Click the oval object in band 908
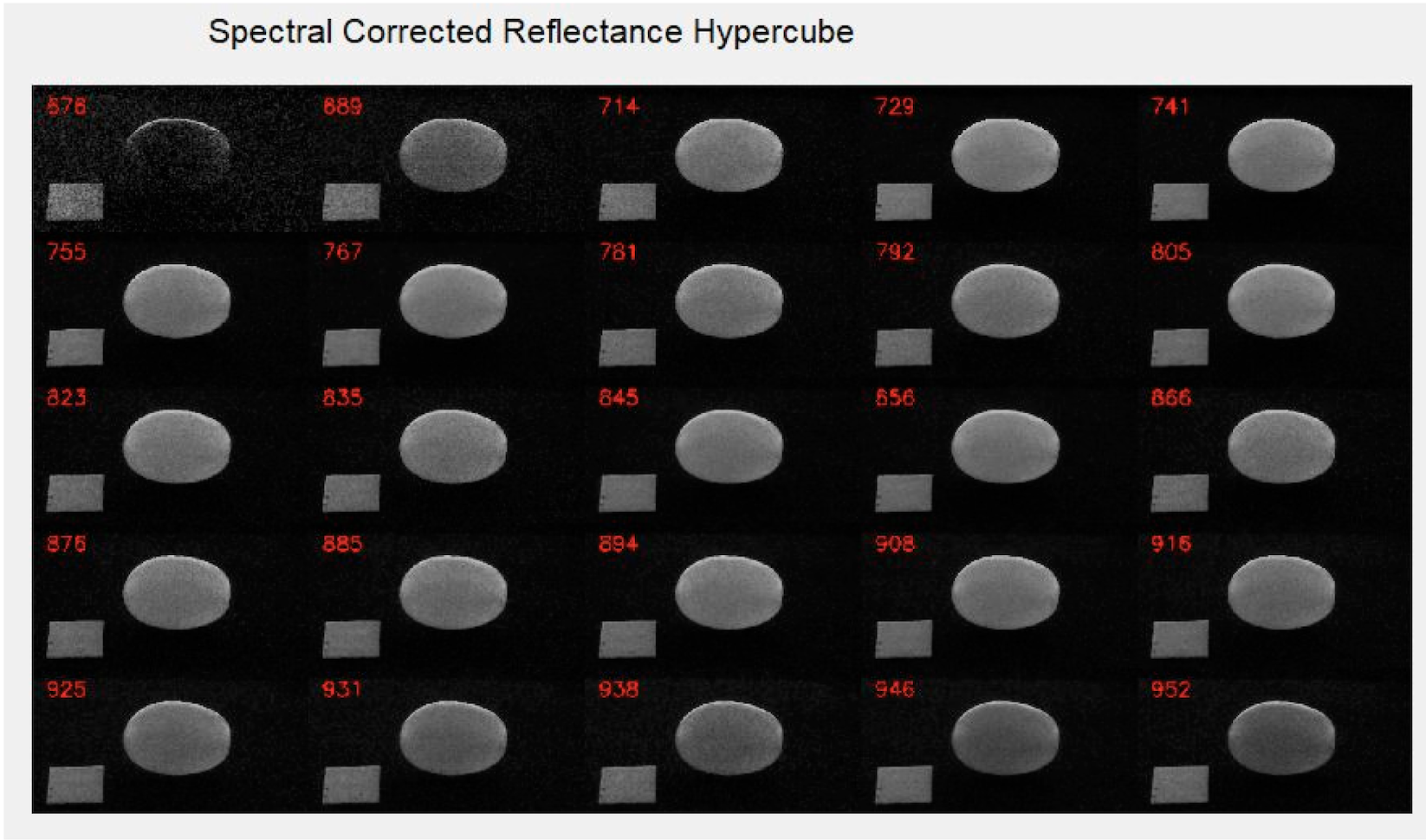 click(1005, 592)
